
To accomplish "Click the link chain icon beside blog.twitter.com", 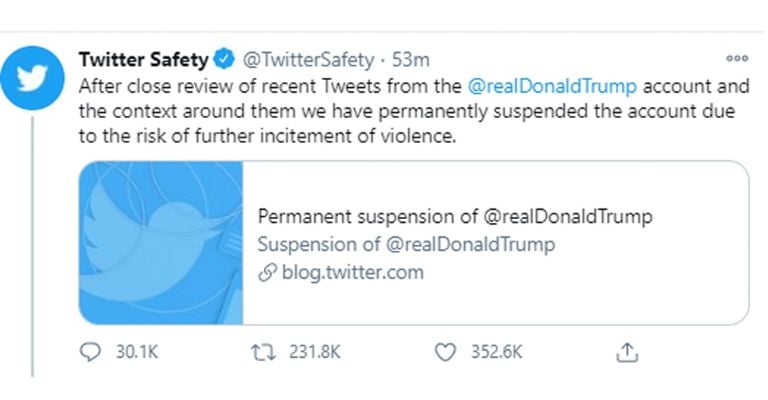I will pyautogui.click(x=267, y=272).
